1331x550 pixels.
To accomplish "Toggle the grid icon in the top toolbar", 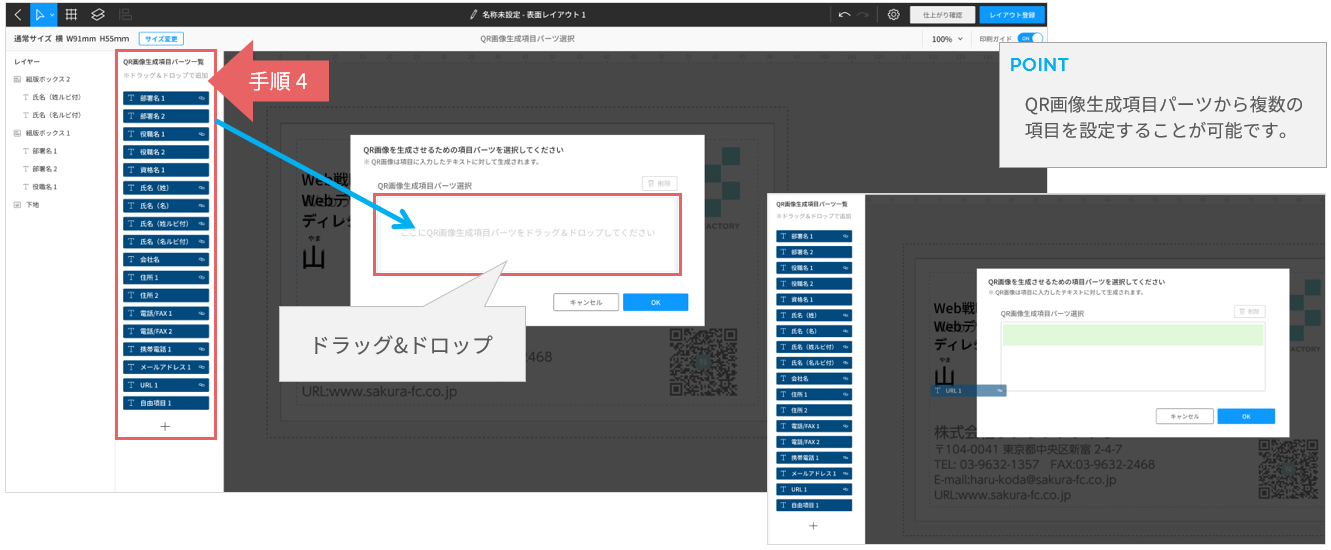I will click(x=71, y=15).
